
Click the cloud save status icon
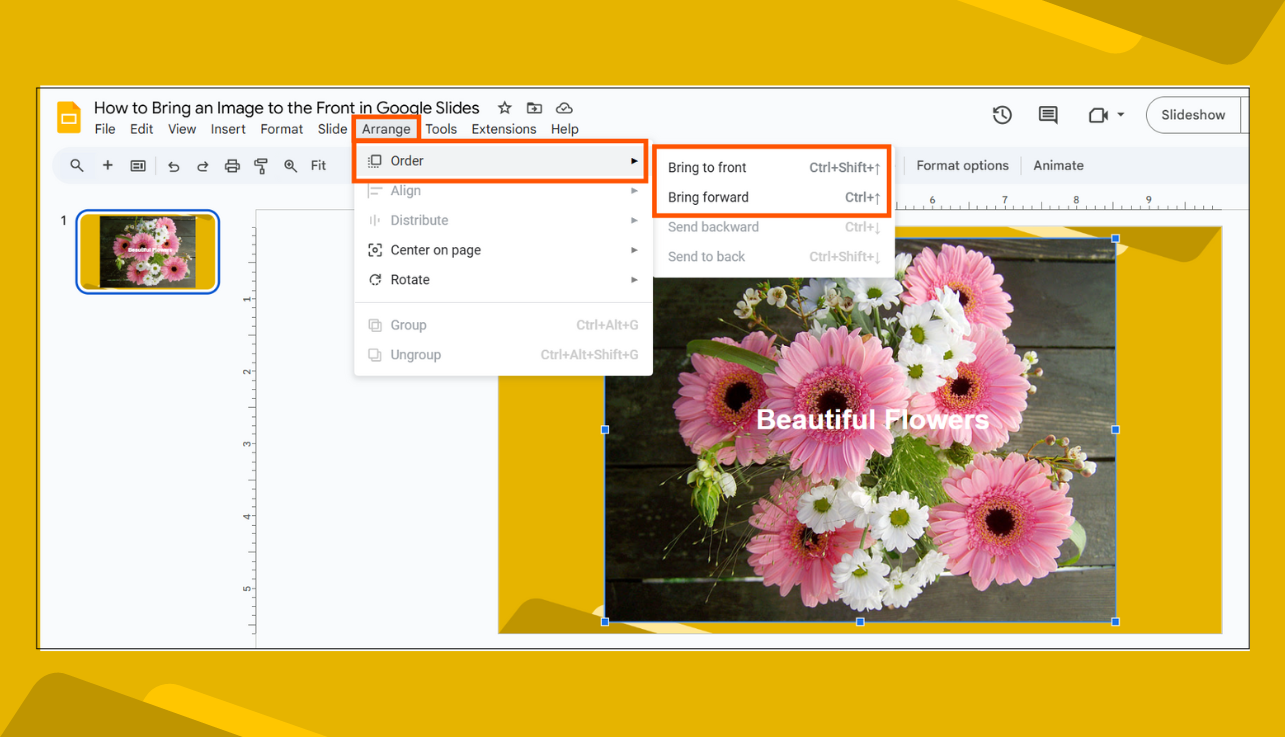564,107
